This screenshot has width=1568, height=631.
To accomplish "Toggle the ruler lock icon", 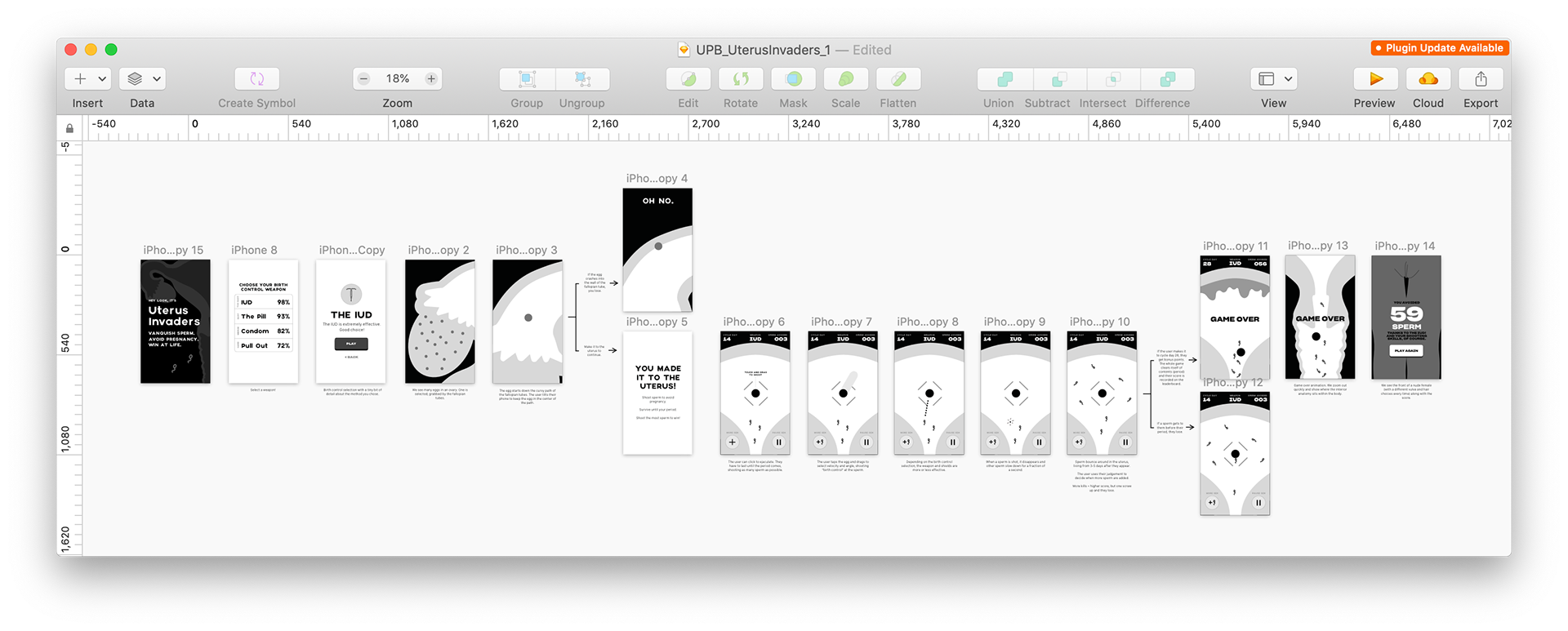I will tap(69, 128).
